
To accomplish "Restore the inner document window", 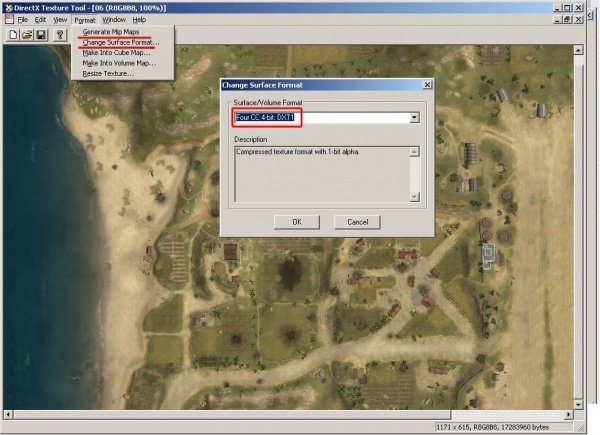I will pos(567,20).
